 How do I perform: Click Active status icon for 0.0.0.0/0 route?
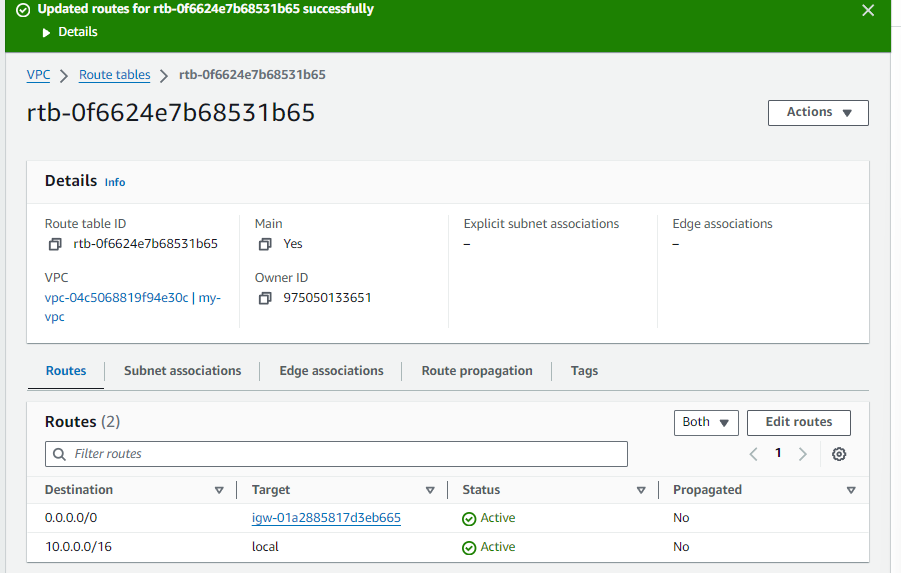(469, 518)
